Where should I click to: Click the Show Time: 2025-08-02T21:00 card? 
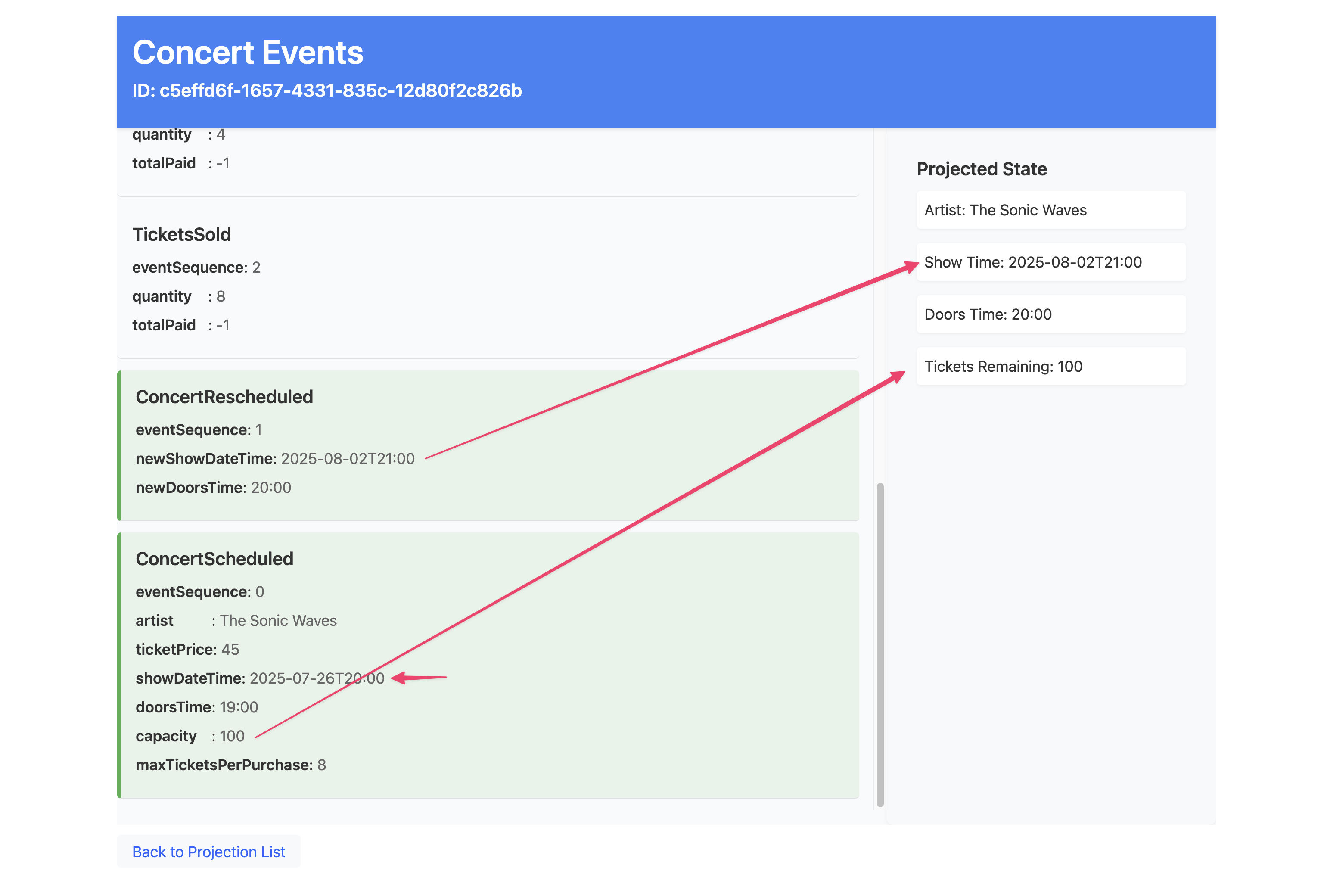(1051, 262)
